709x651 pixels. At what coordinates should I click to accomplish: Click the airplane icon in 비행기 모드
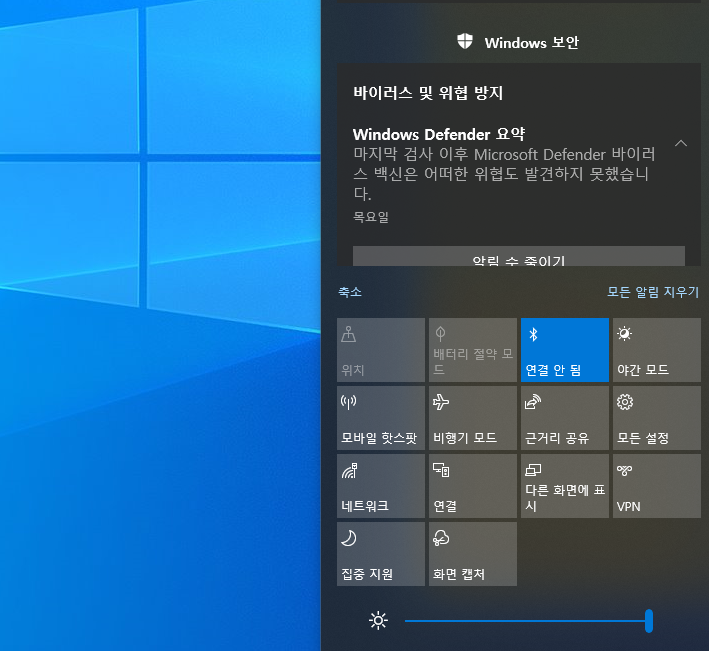(x=441, y=402)
